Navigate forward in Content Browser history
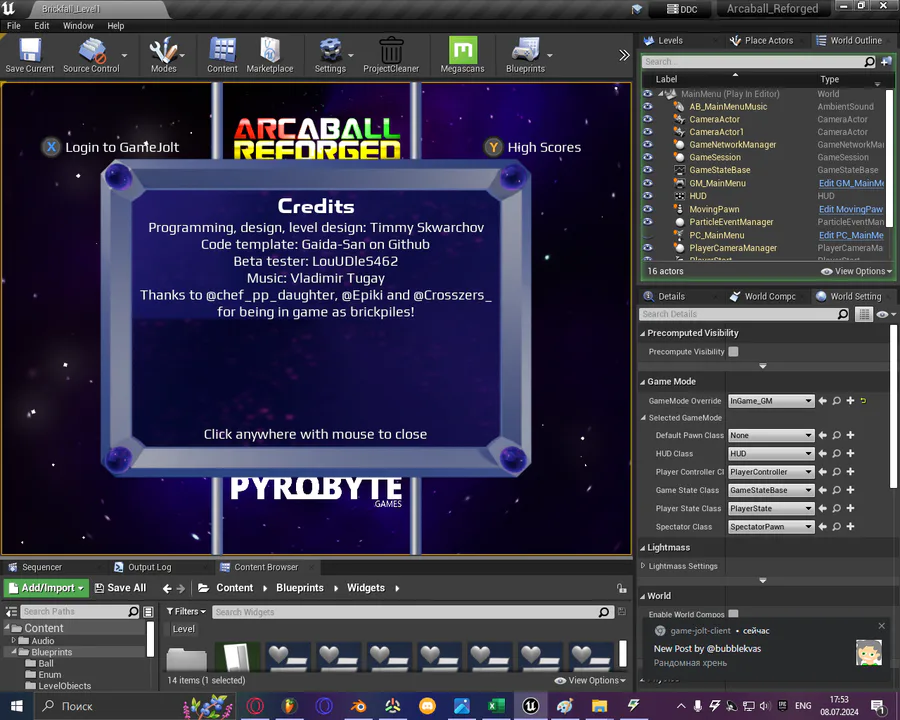The image size is (900, 720). point(181,588)
